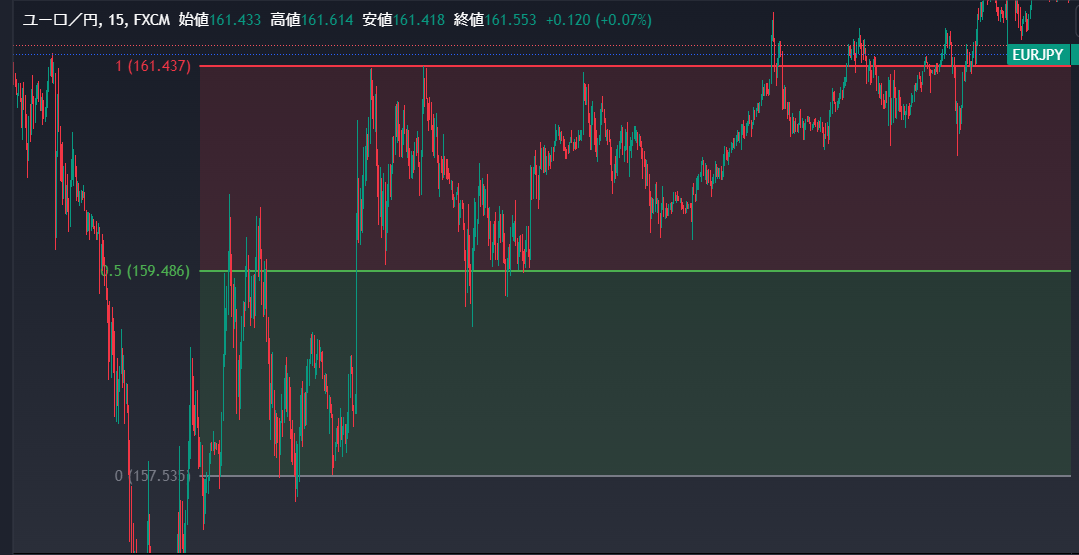
Task: Click the Fibonacci 0 (157.535) level label
Action: click(152, 476)
